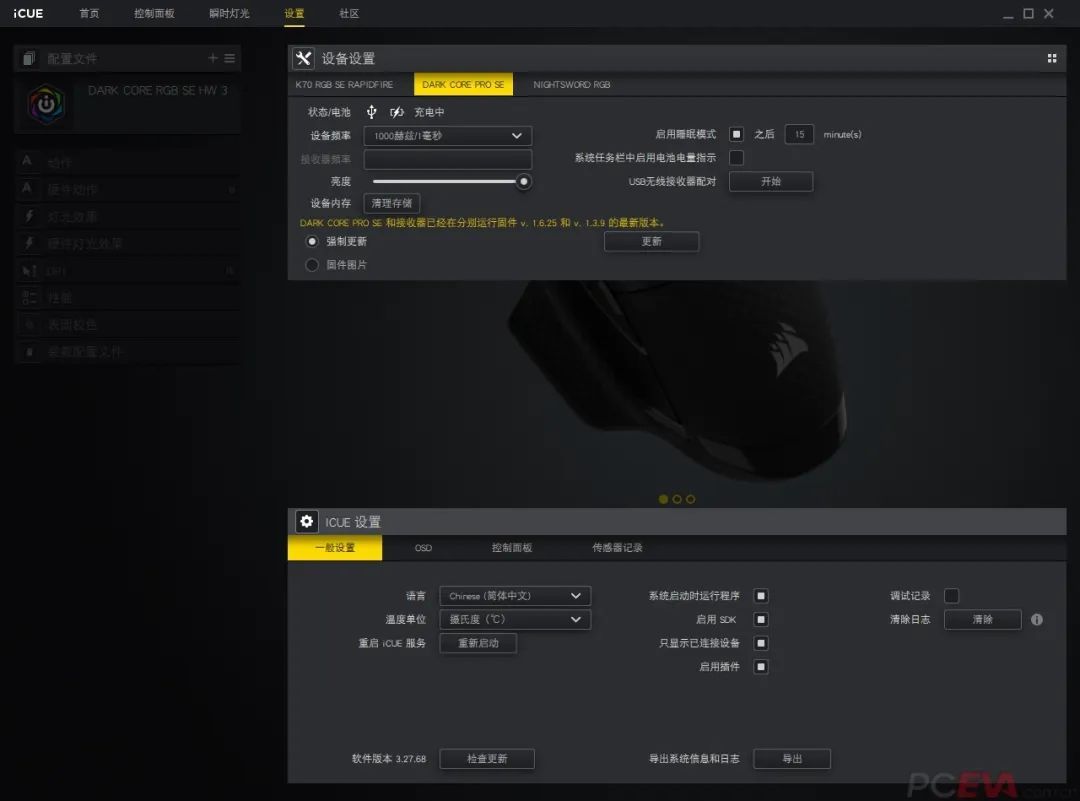Click the iCUE 设置 gear icon
This screenshot has width=1080, height=801.
pos(307,521)
